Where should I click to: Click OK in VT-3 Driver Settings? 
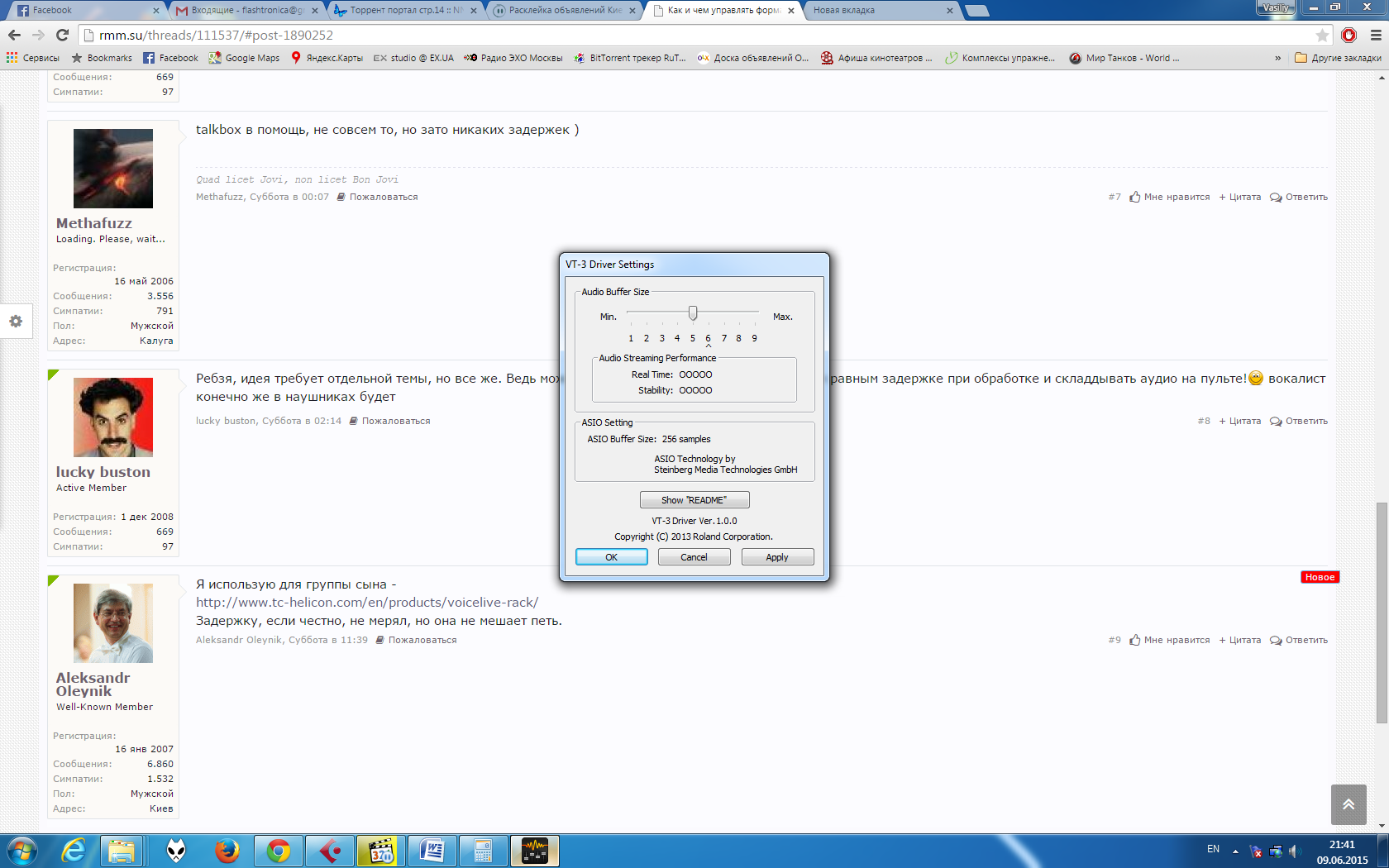pyautogui.click(x=611, y=557)
